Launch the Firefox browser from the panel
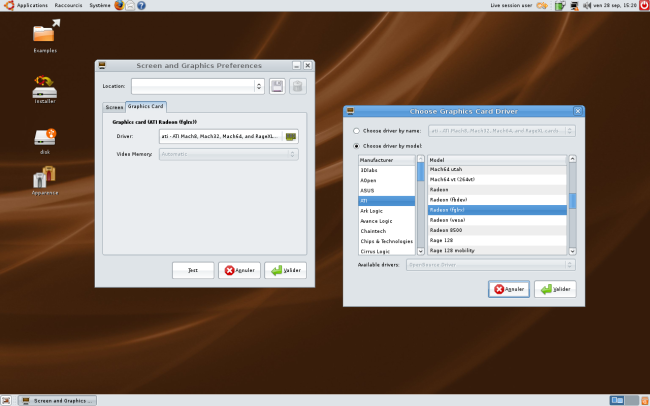The image size is (650, 406). (x=119, y=5)
